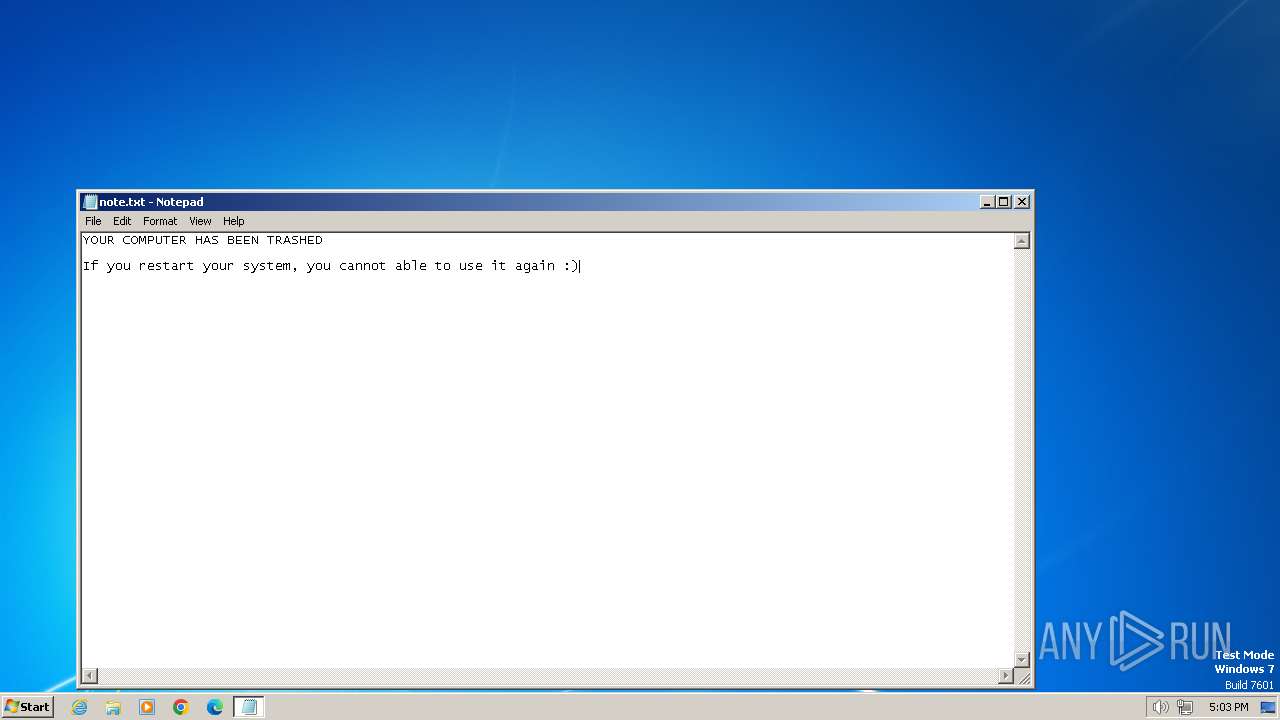
Task: Place the cursor in the 'If you restart your system' line
Action: 331,266
